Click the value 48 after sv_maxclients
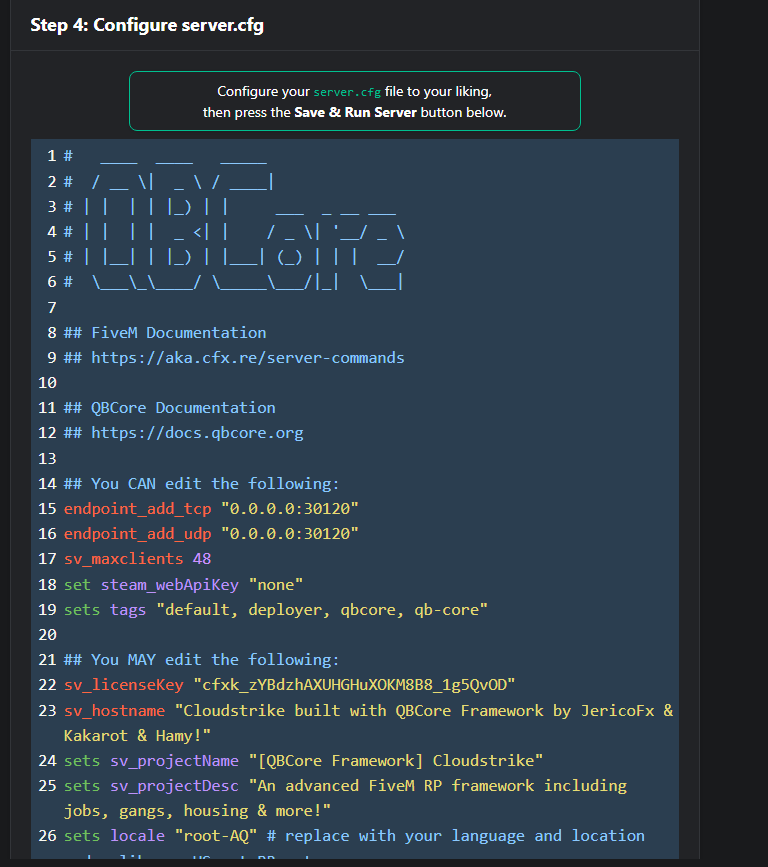 [x=202, y=559]
